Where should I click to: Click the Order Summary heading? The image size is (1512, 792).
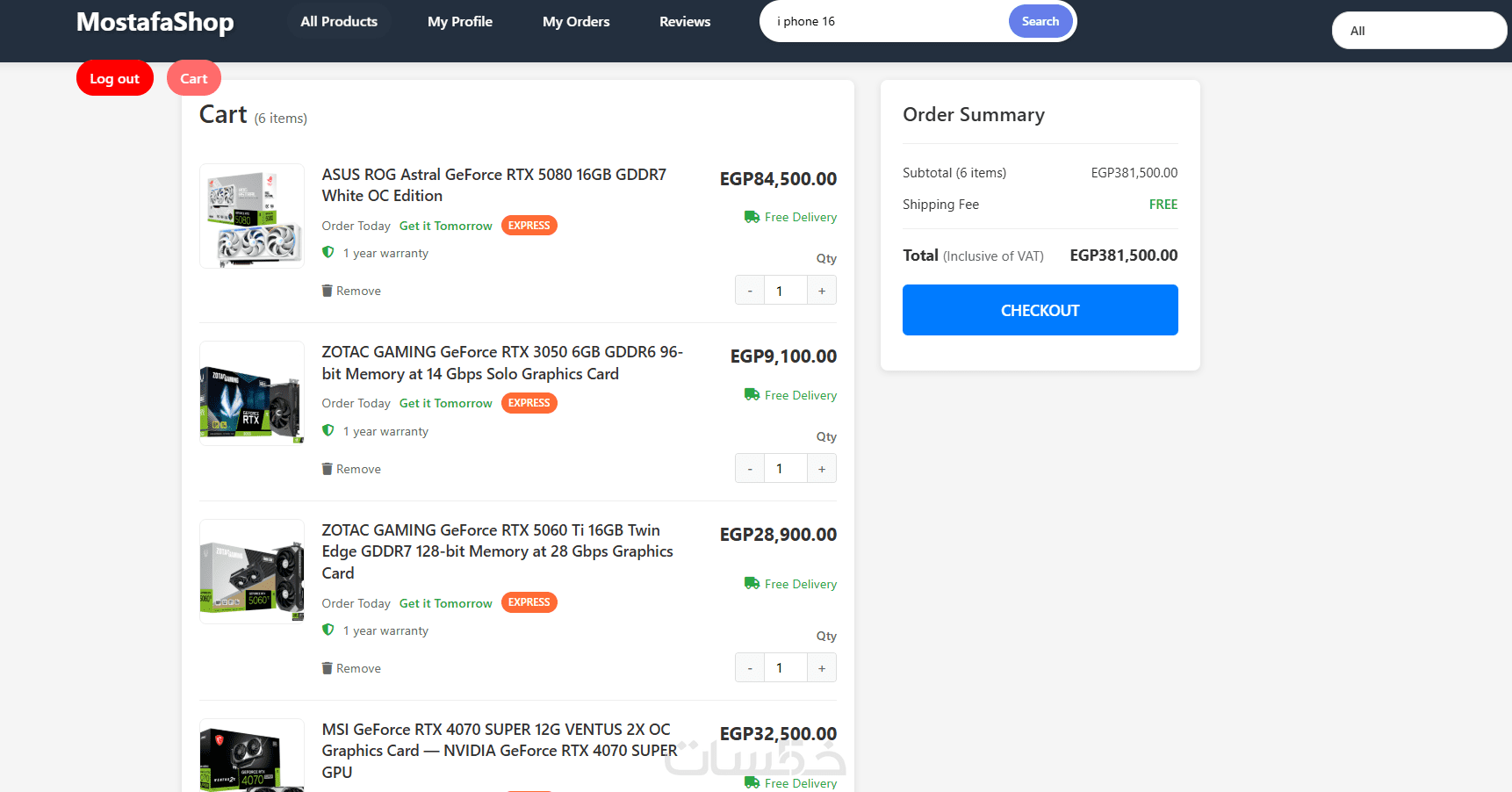coord(974,115)
